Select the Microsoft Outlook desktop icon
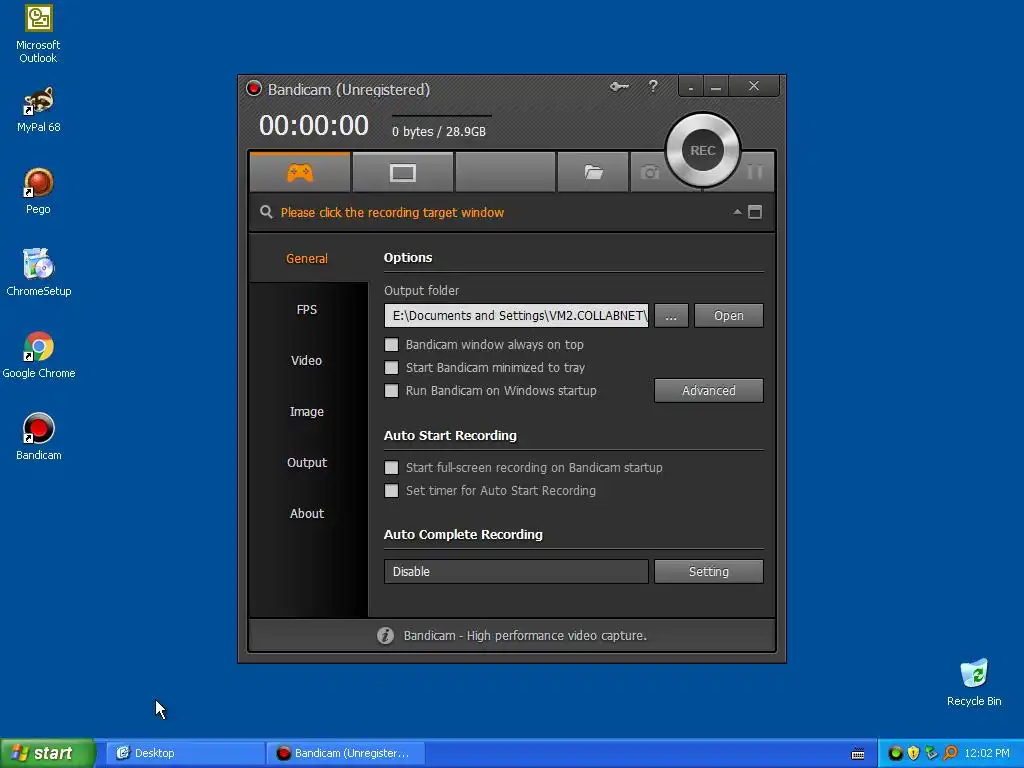 tap(38, 34)
